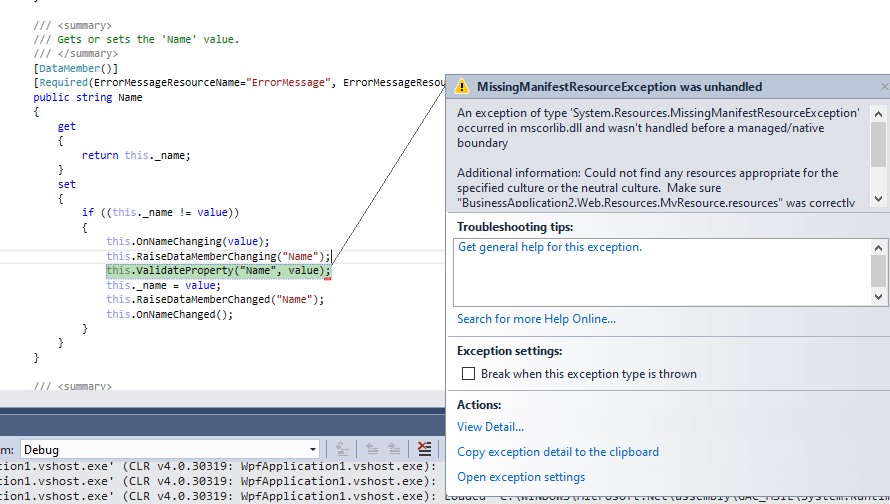Click the 'this._name = value;' line
The image size is (890, 504).
tap(163, 285)
